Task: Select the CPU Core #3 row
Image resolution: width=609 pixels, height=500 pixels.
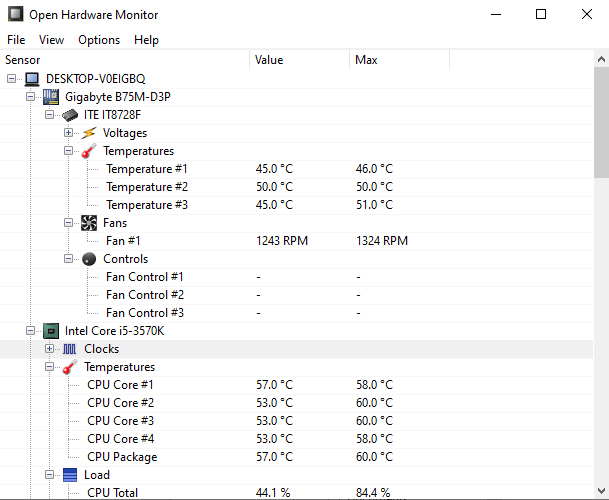Action: coord(296,421)
